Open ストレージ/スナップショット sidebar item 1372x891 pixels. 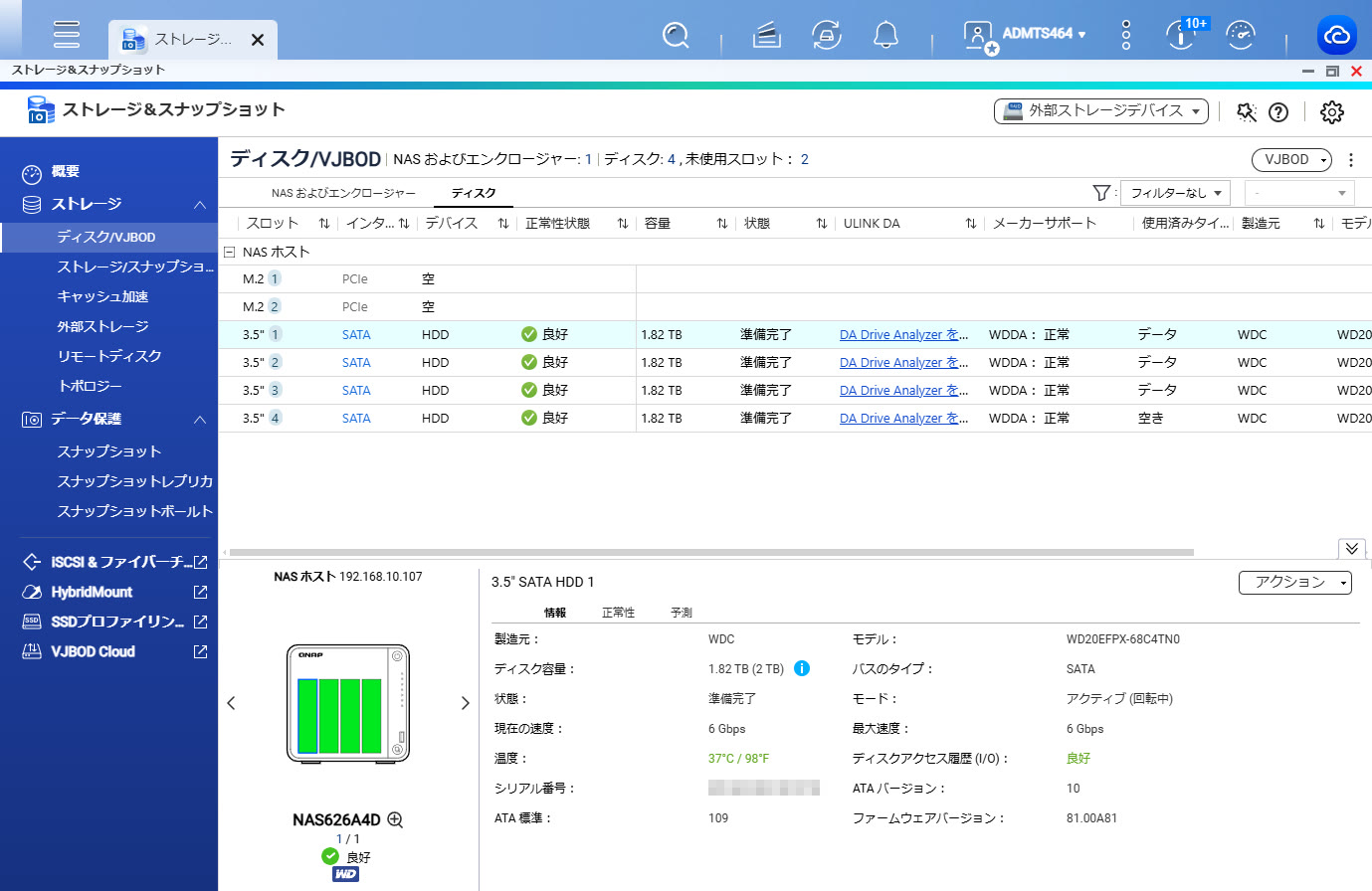coord(135,267)
